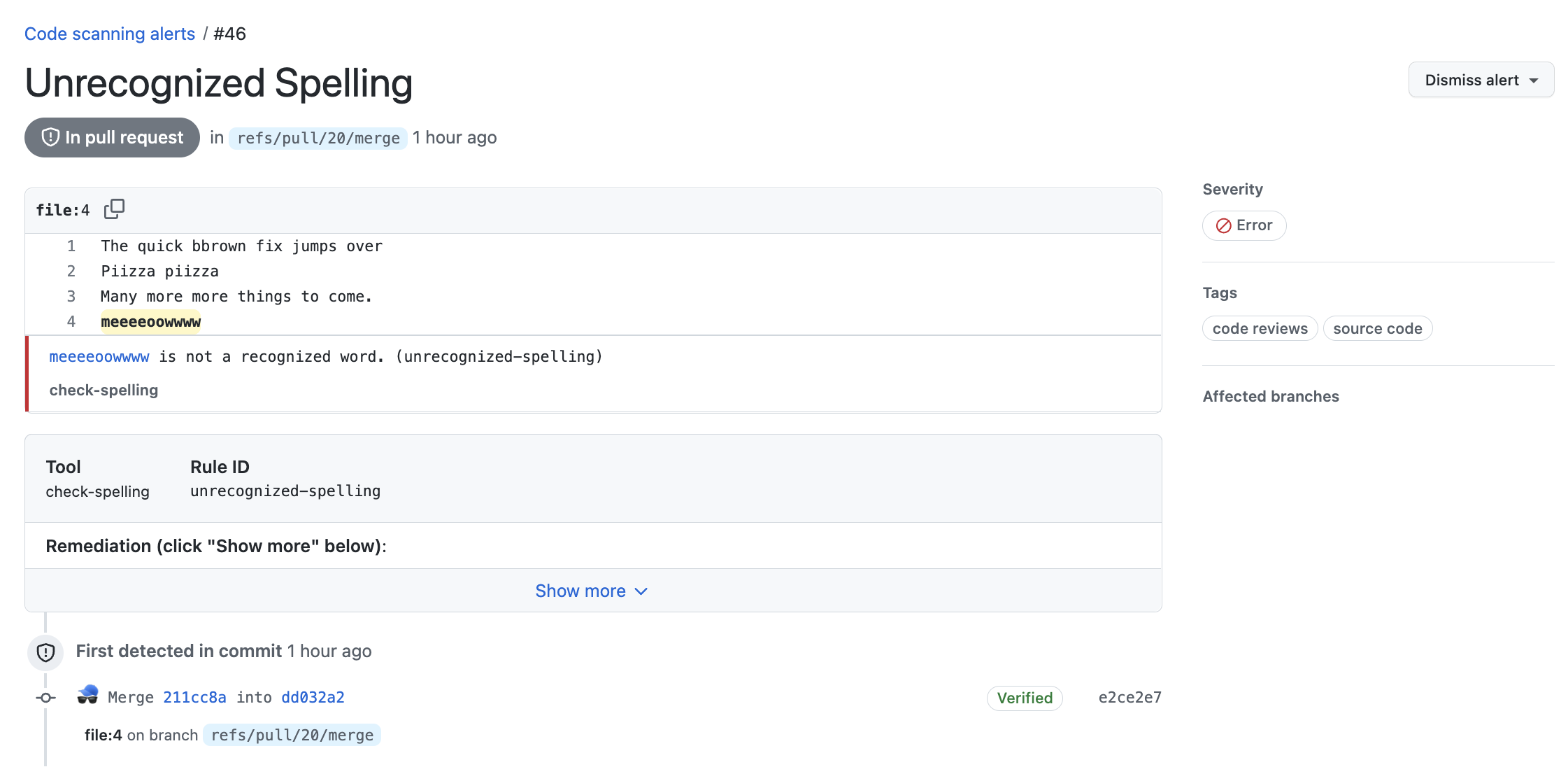The width and height of the screenshot is (1568, 781).
Task: Open the Dismiss alert dropdown
Action: point(1481,79)
